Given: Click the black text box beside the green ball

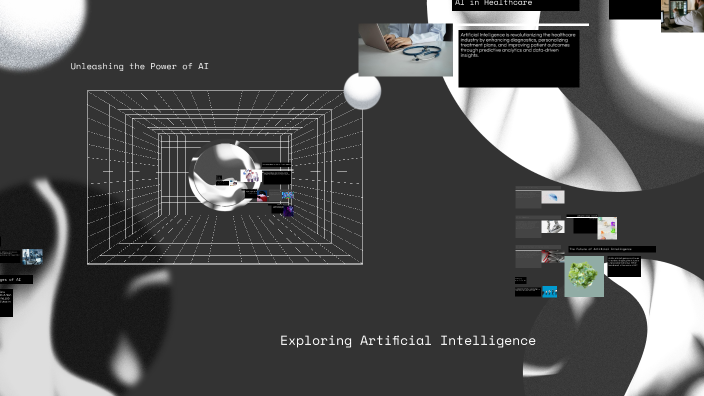Looking at the screenshot, I should pos(624,266).
